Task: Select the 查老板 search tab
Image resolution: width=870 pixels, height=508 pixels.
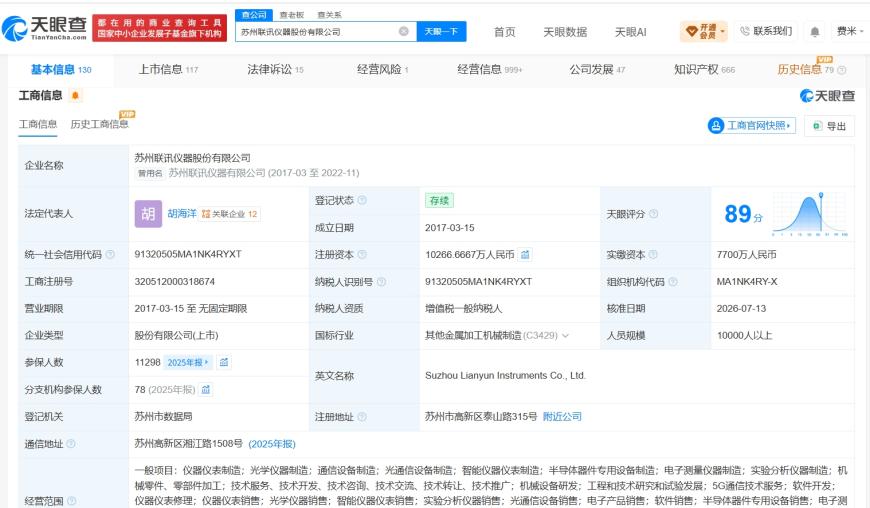Action: (291, 15)
